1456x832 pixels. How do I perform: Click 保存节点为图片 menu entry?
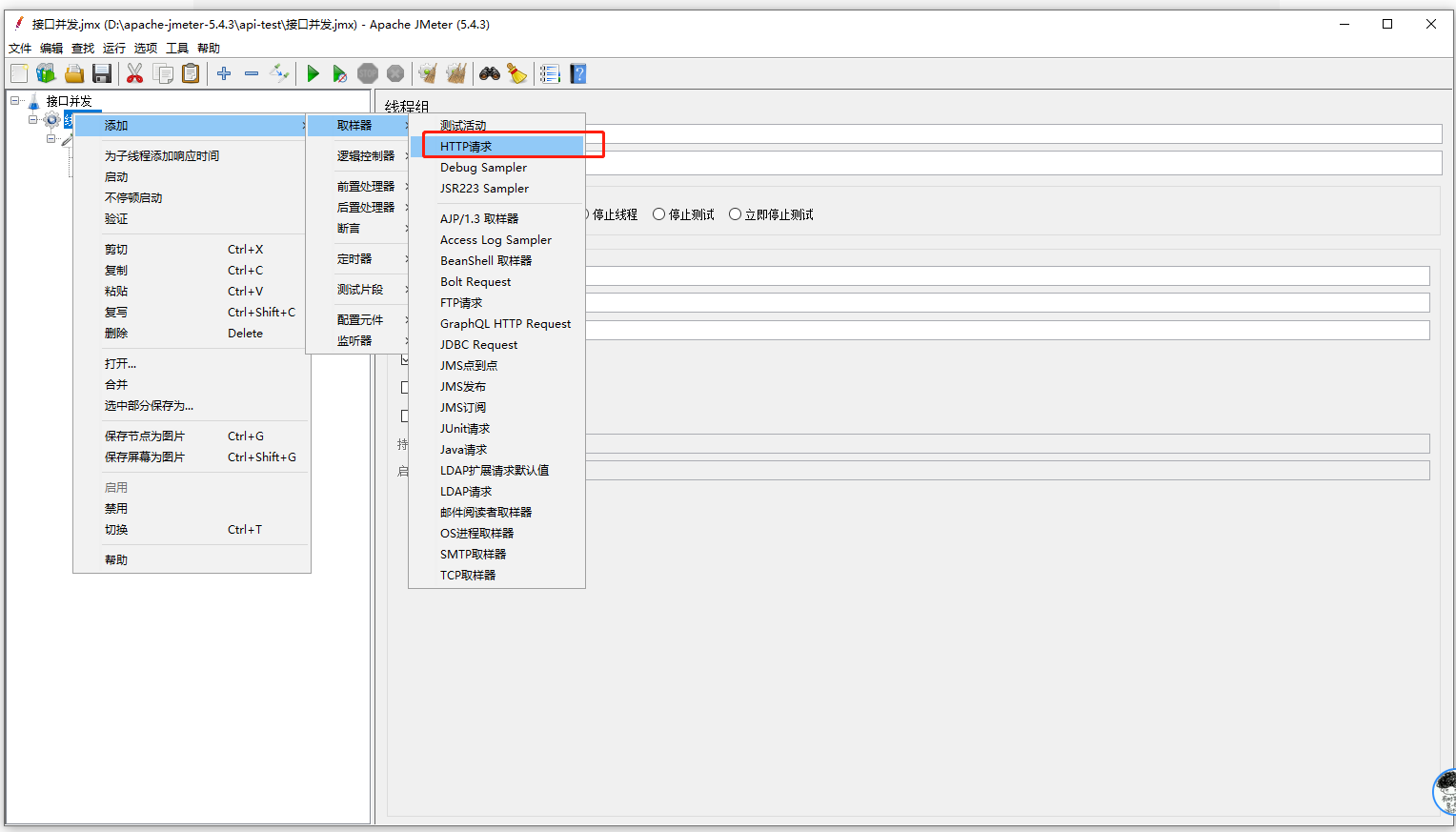pos(192,436)
